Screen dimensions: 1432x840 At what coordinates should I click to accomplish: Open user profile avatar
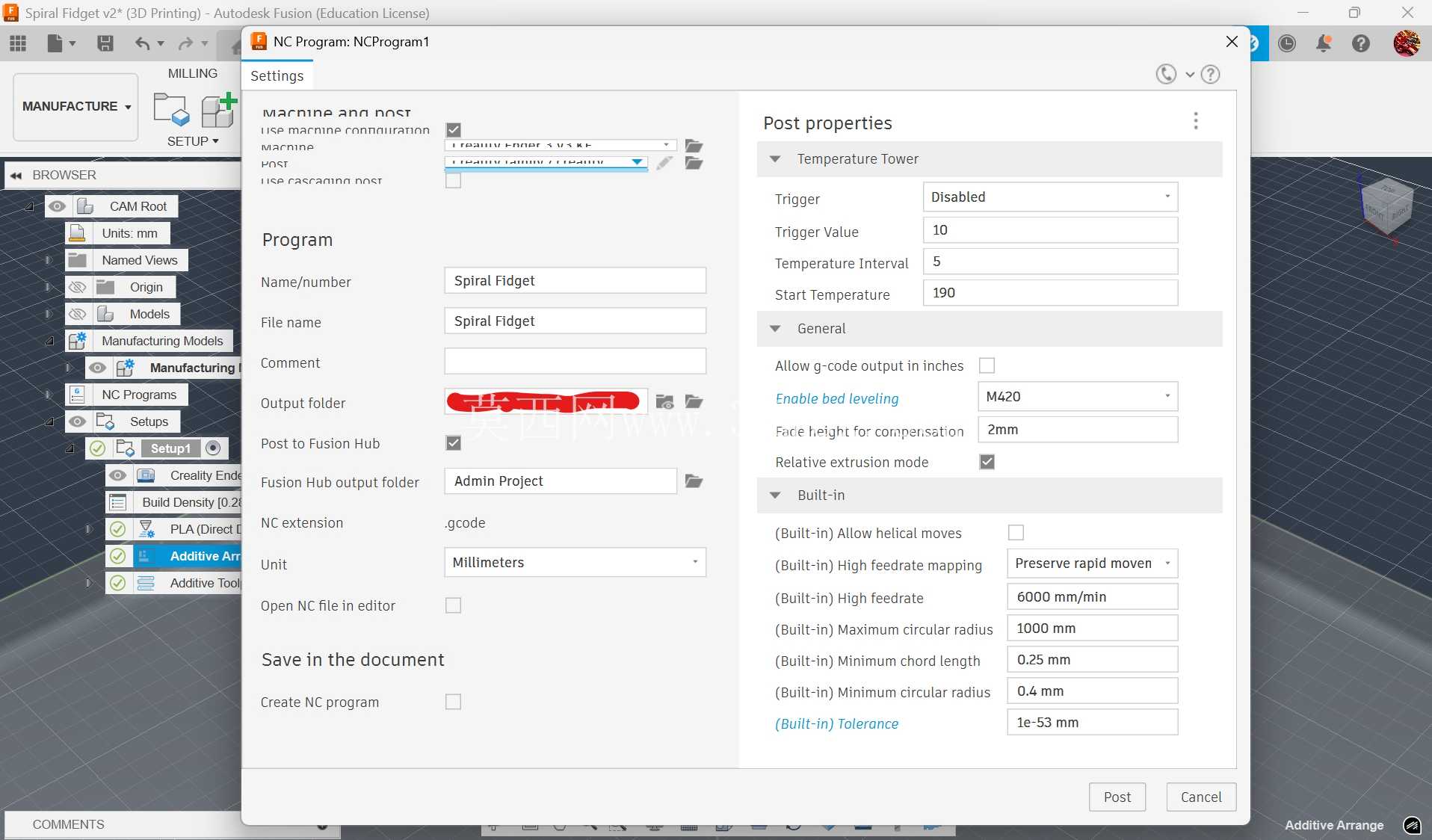(1407, 43)
